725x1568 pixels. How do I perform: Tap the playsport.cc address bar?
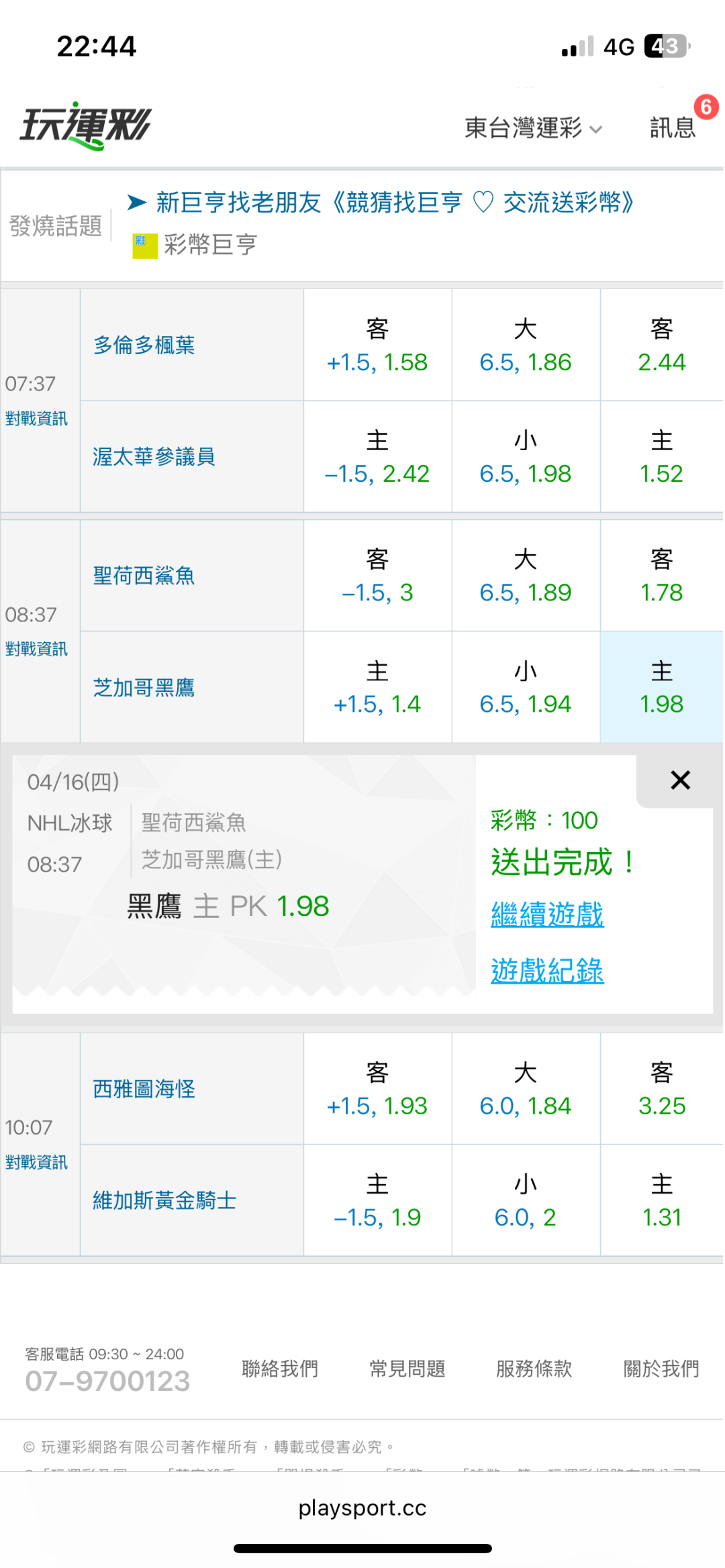pos(362,1508)
